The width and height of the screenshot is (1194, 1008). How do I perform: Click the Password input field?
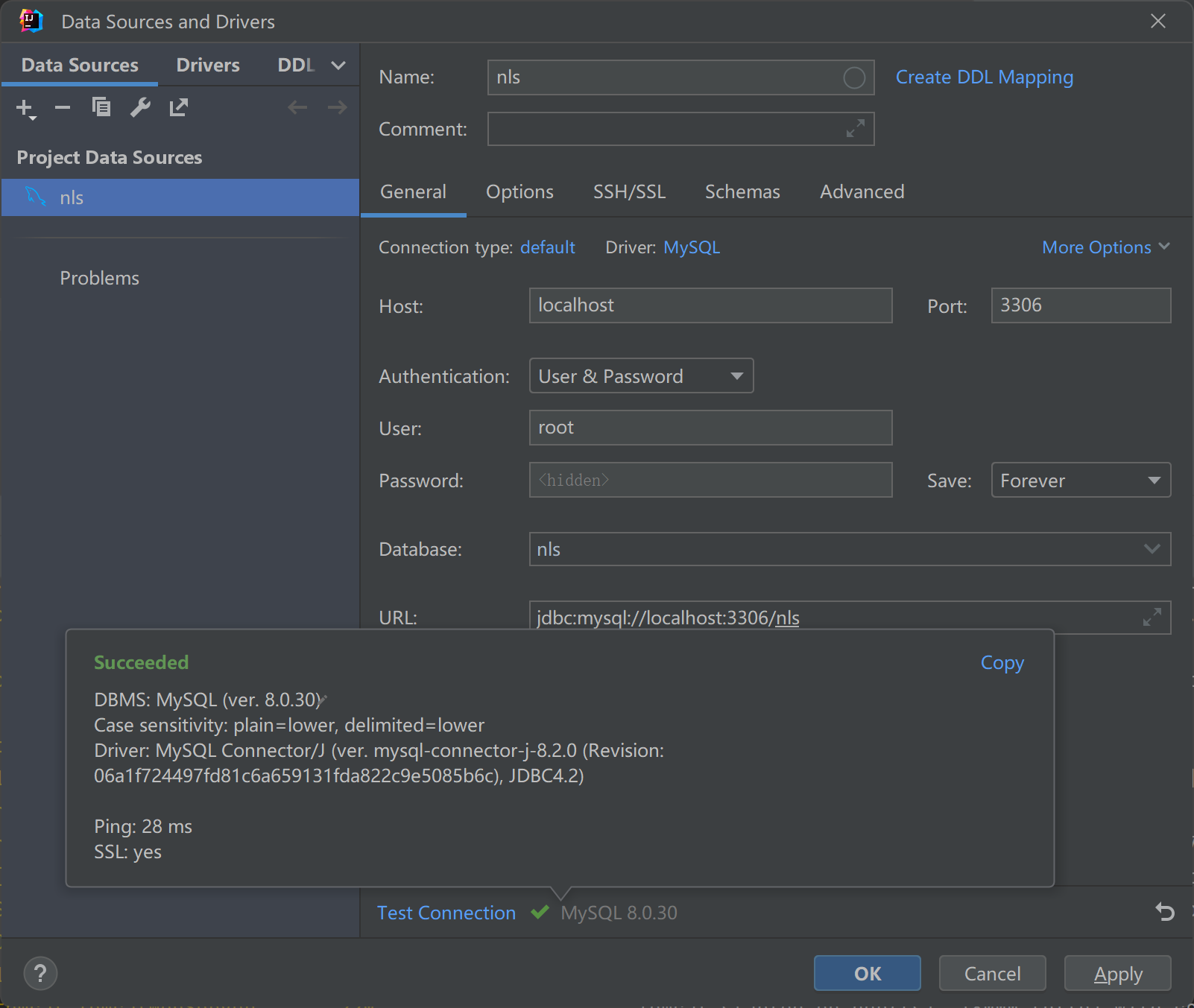pyautogui.click(x=710, y=480)
